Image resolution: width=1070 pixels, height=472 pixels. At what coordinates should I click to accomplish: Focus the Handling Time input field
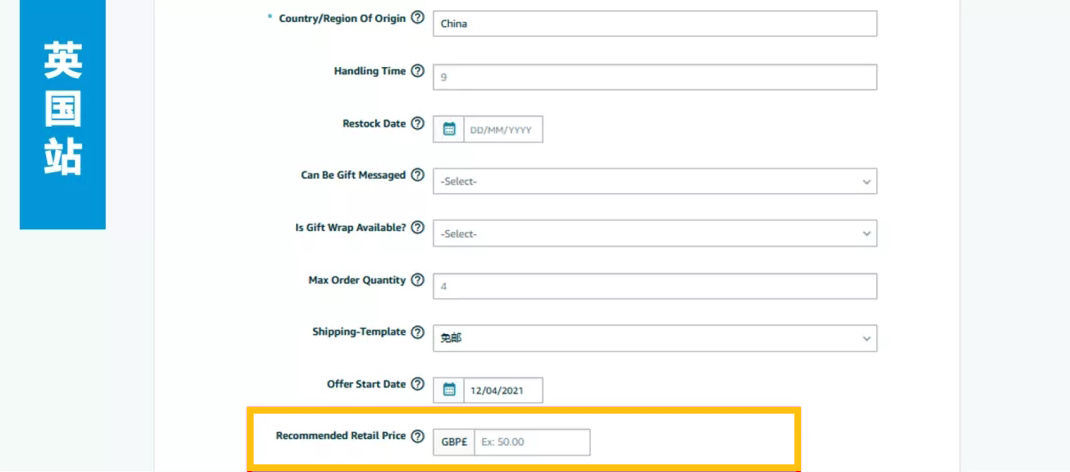click(x=655, y=77)
